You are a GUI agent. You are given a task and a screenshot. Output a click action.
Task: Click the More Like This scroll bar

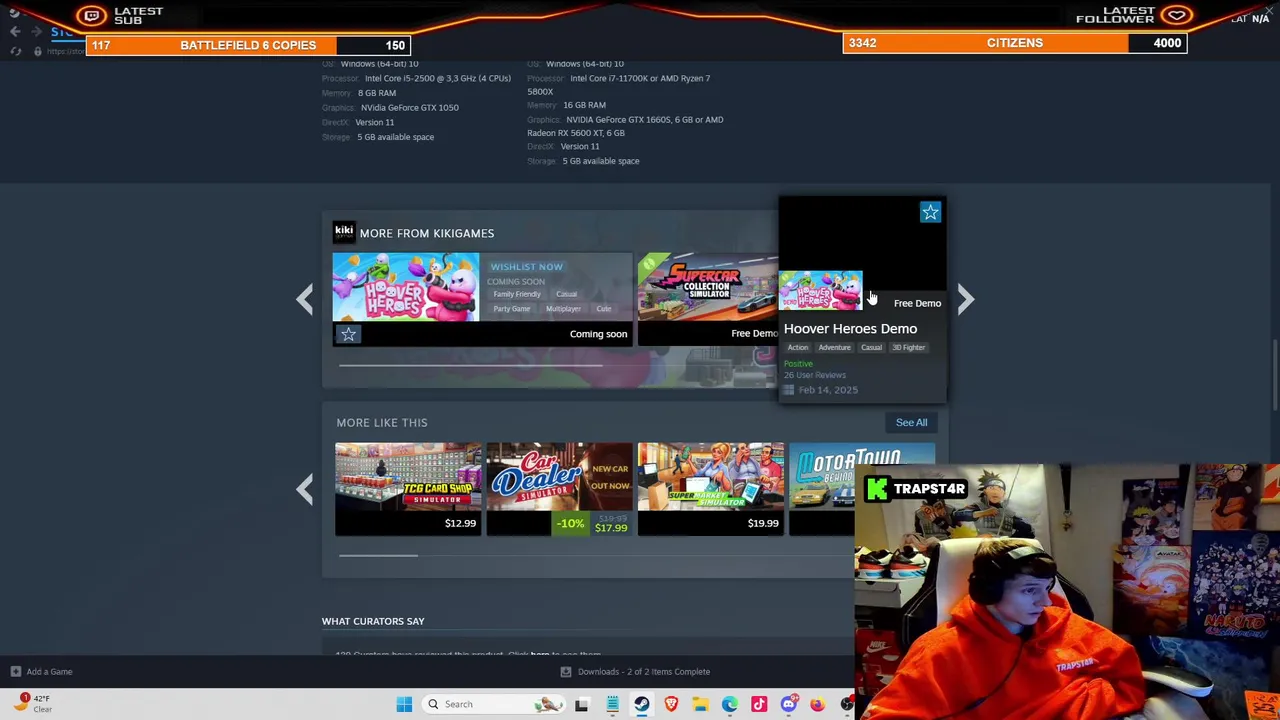coord(377,555)
